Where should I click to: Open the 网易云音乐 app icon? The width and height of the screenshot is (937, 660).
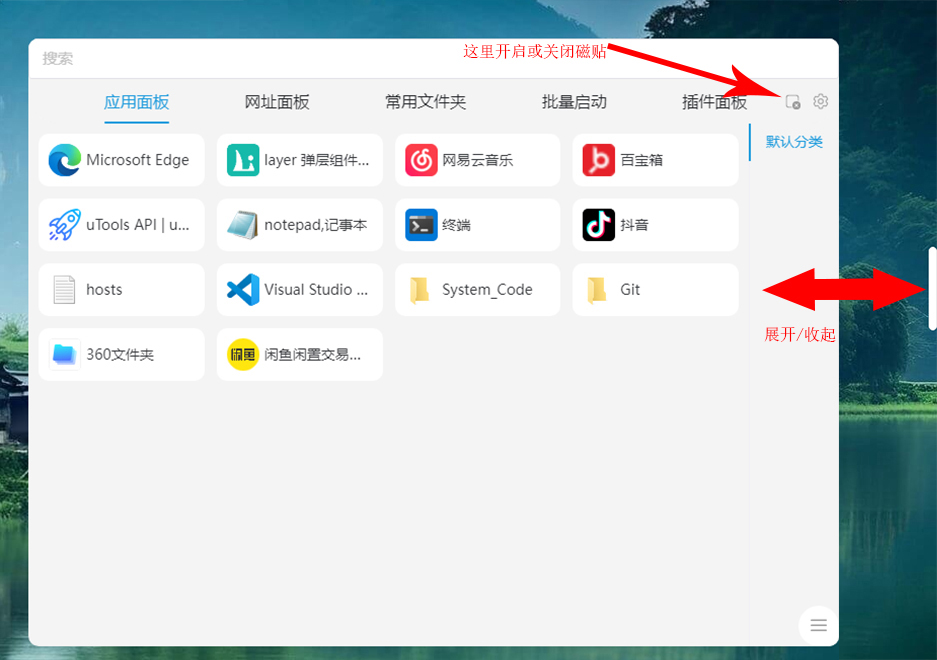421,160
